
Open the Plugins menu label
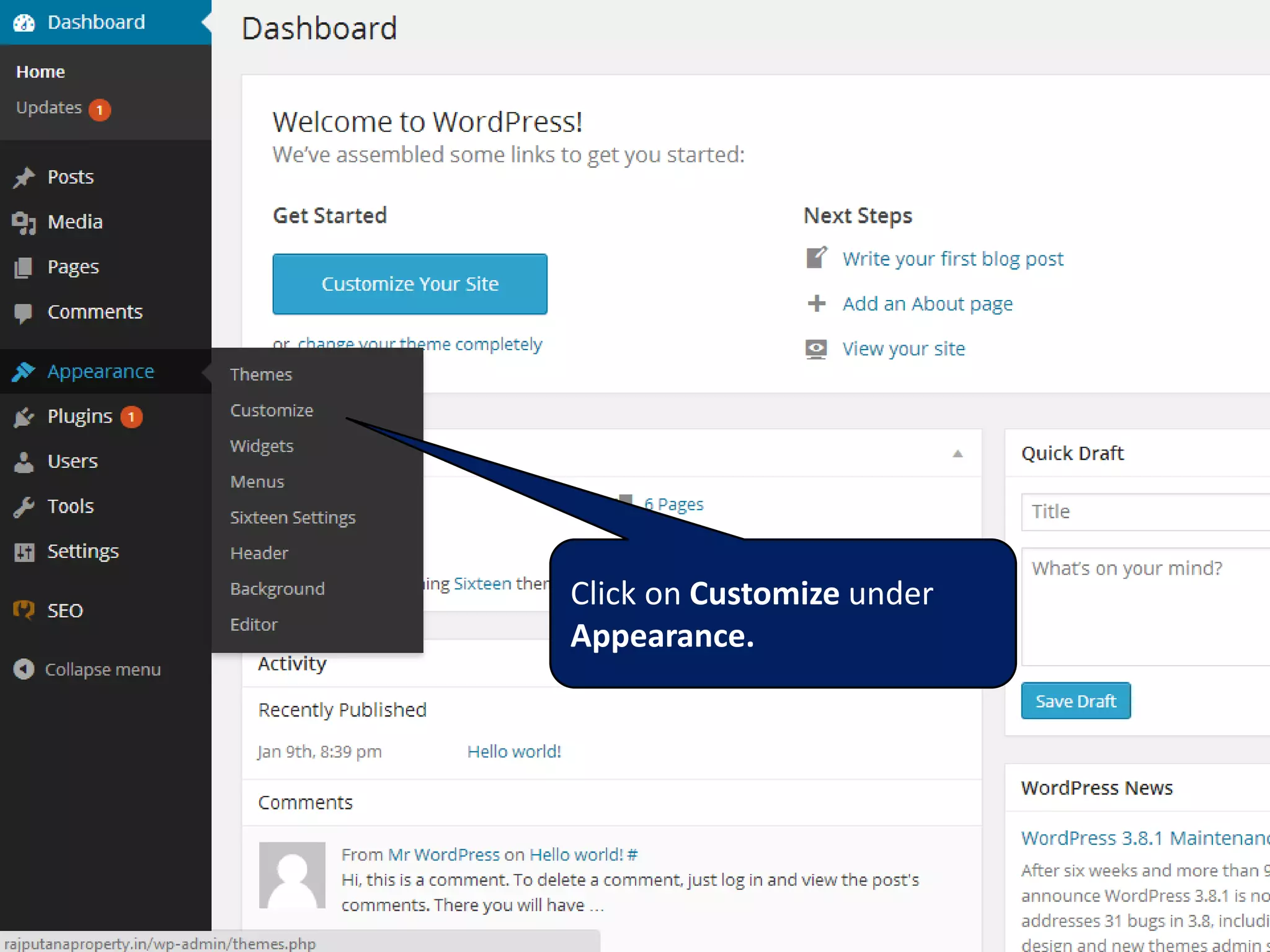[x=80, y=416]
